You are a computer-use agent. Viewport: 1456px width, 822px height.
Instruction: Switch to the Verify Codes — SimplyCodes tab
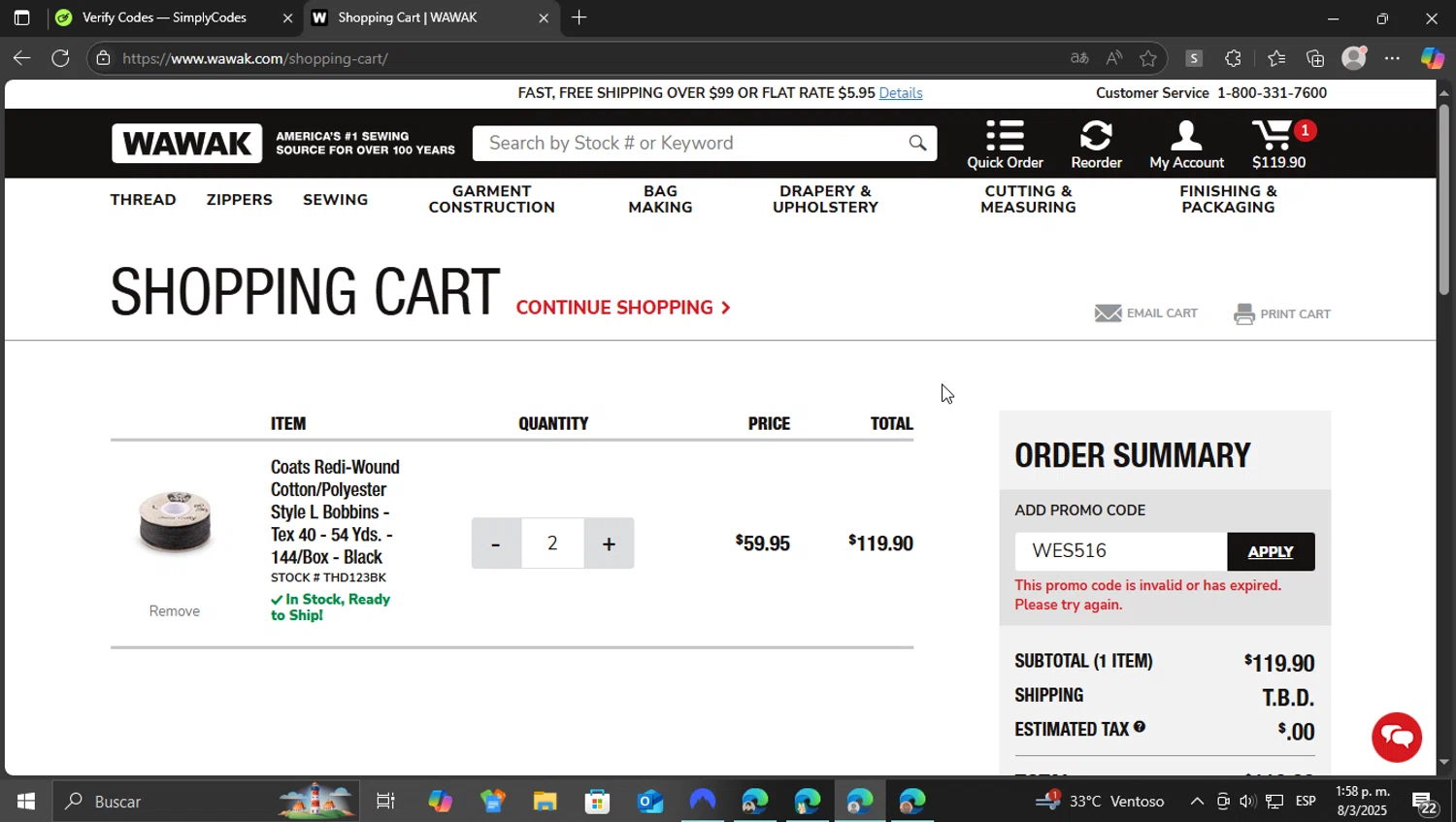click(x=173, y=17)
